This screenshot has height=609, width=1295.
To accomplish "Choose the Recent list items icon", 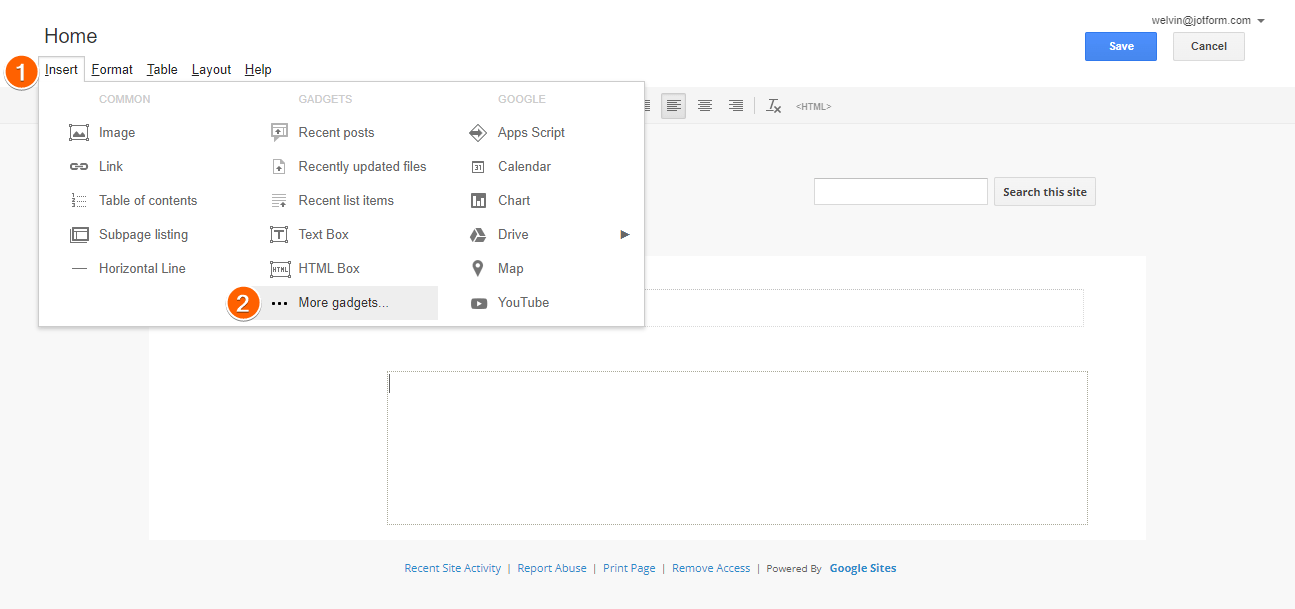I will 279,200.
